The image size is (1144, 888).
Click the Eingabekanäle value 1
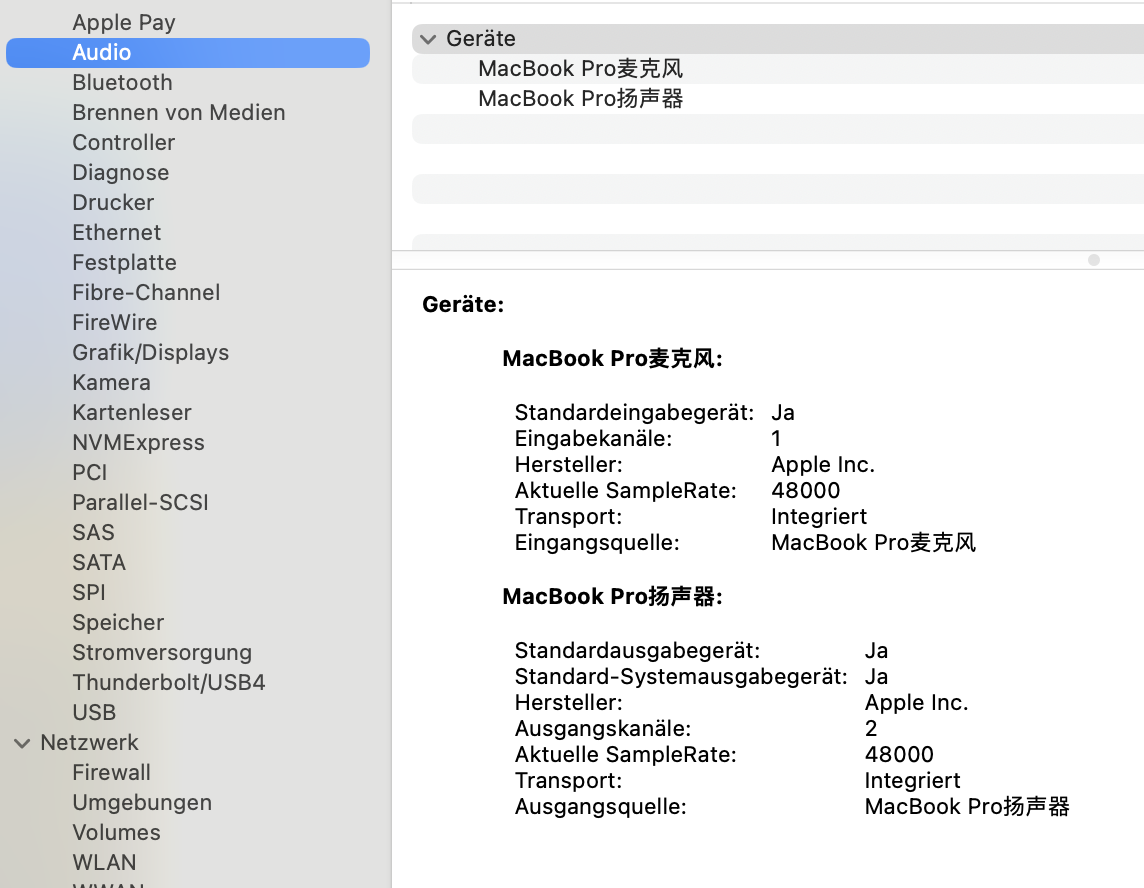(776, 439)
